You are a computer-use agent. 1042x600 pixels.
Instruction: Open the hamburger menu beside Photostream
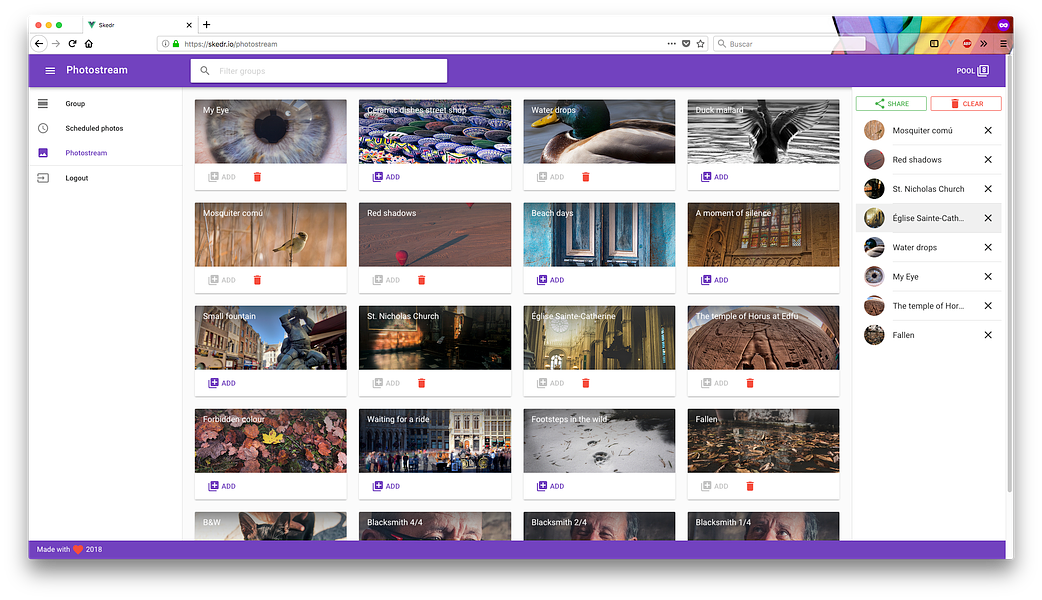pos(50,70)
